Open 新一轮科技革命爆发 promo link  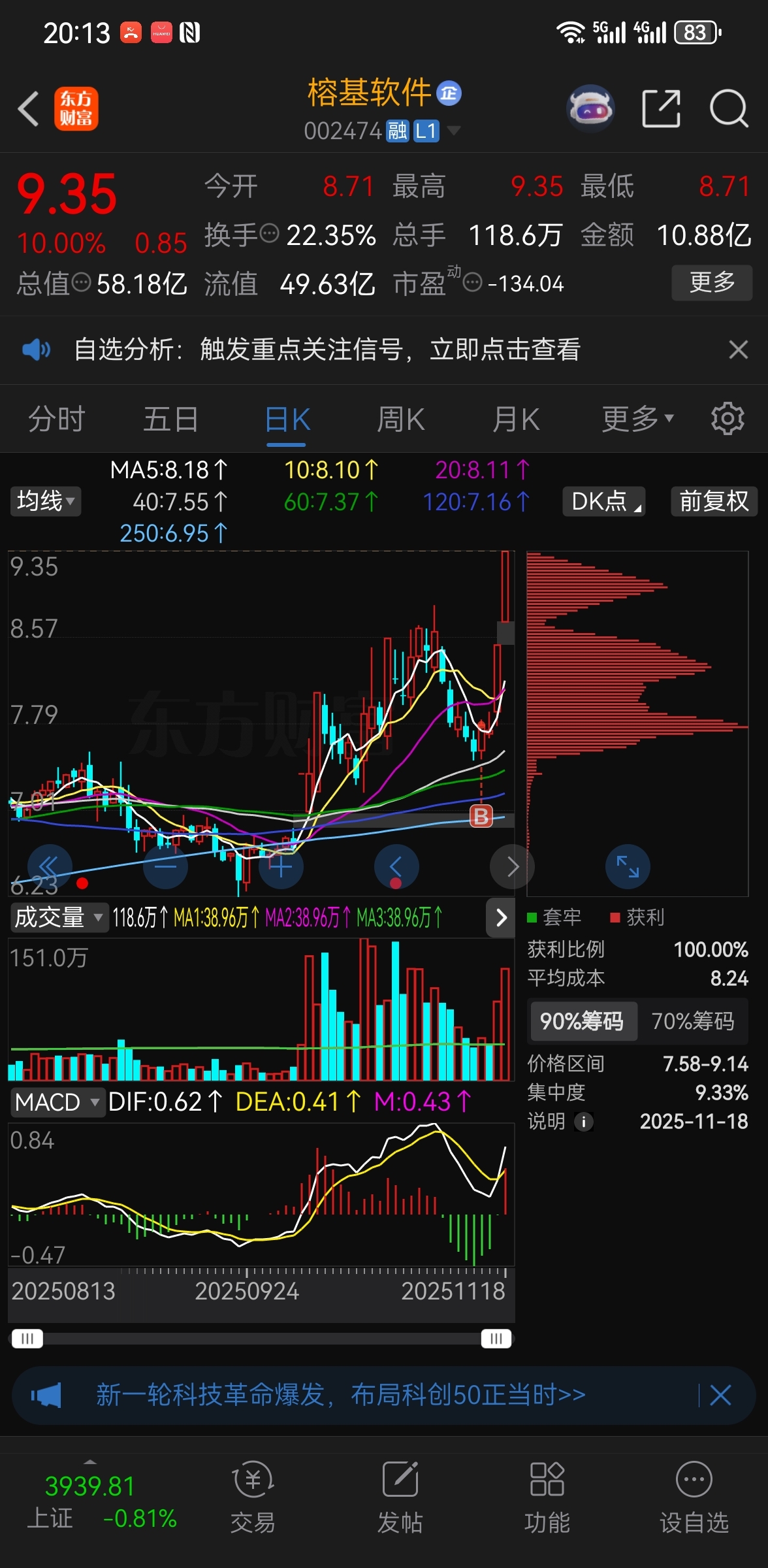click(340, 1395)
